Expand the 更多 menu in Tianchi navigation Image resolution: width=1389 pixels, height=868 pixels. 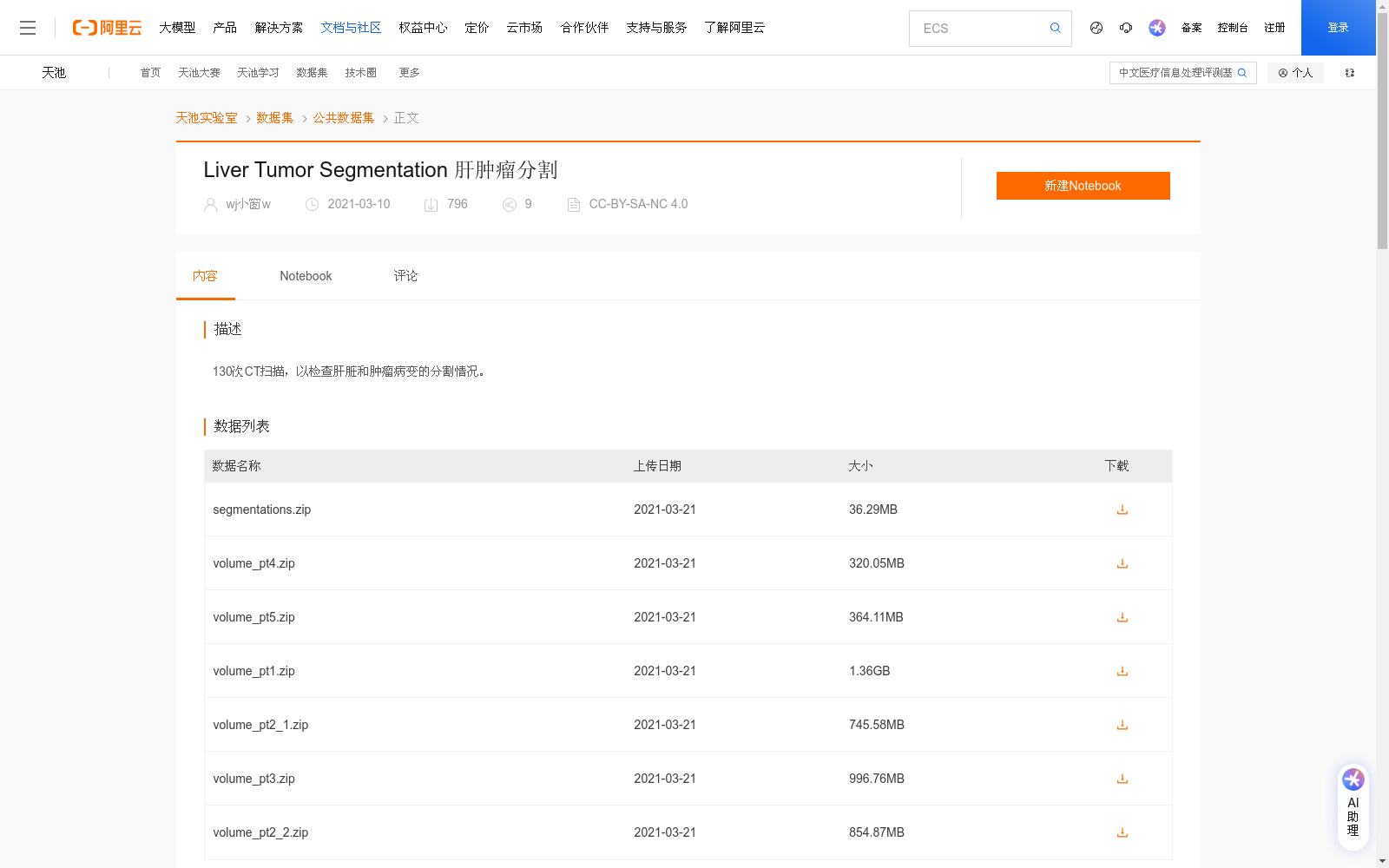point(409,73)
